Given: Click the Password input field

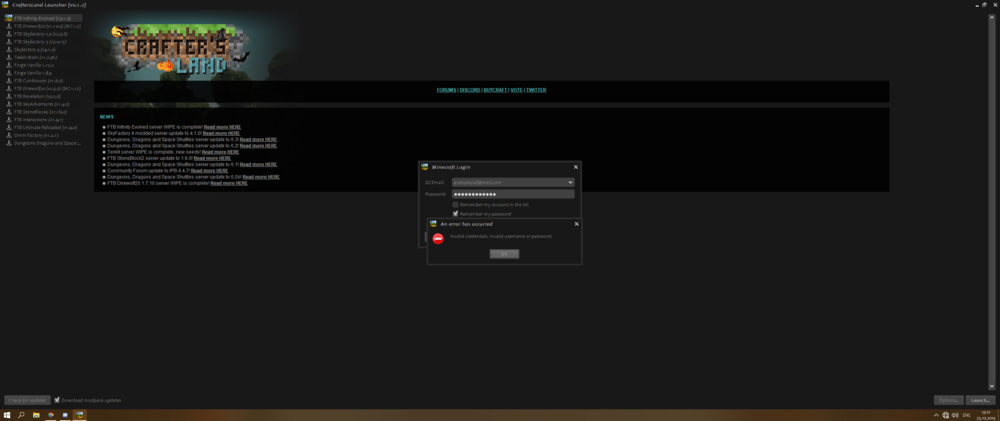Looking at the screenshot, I should pos(512,194).
